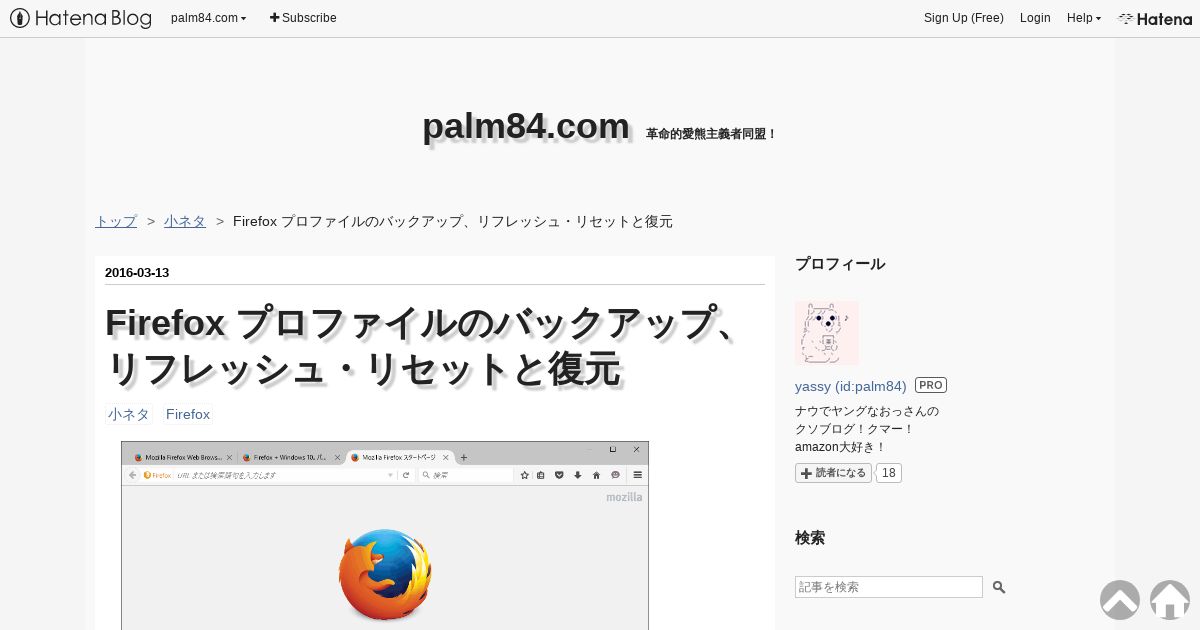Viewport: 1200px width, 630px height.
Task: Go to the Login page
Action: click(x=1035, y=18)
